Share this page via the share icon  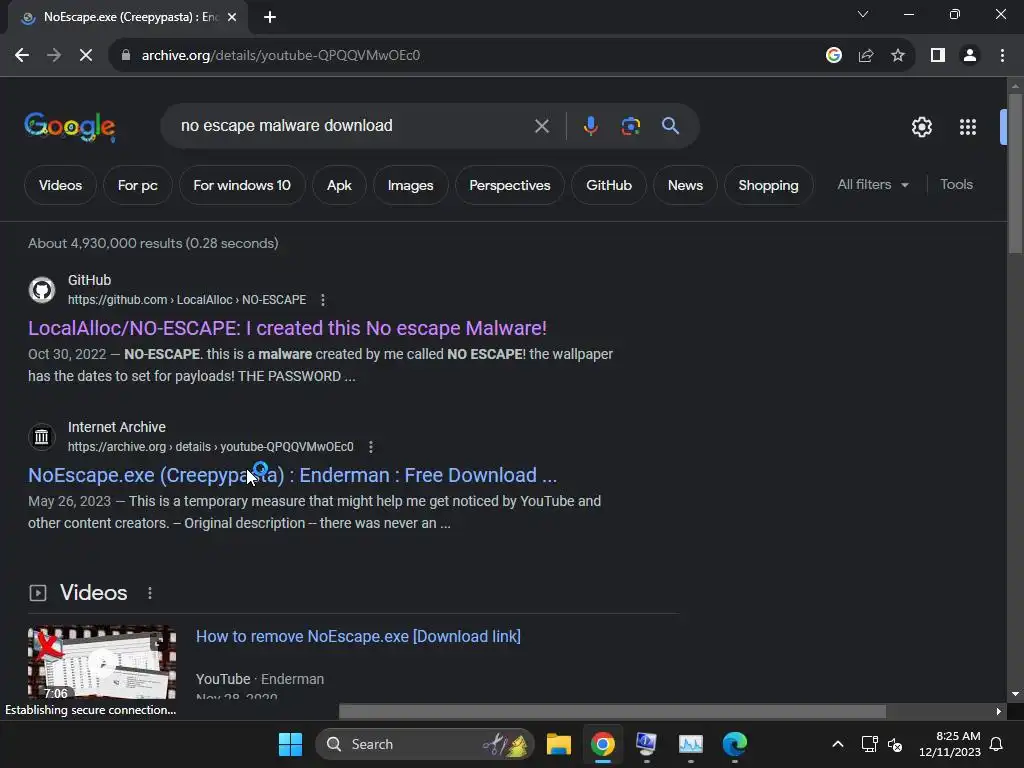click(x=866, y=56)
